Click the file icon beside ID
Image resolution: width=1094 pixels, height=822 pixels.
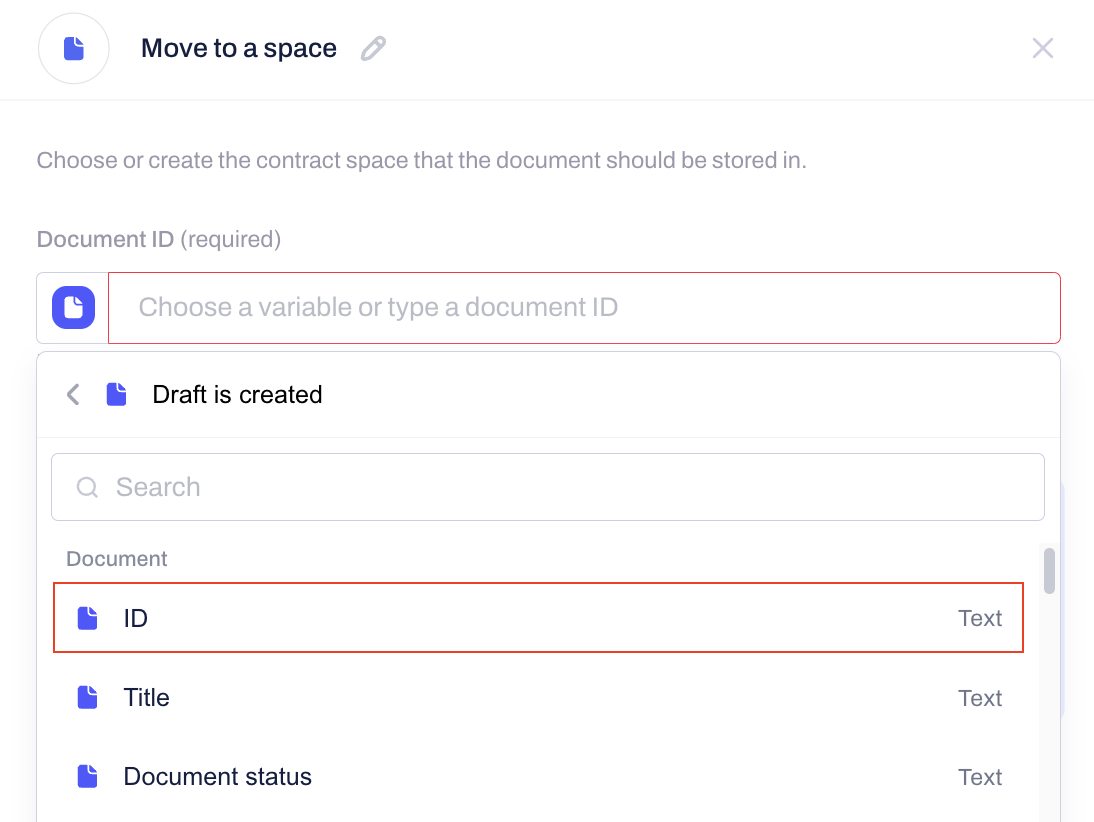pos(87,618)
